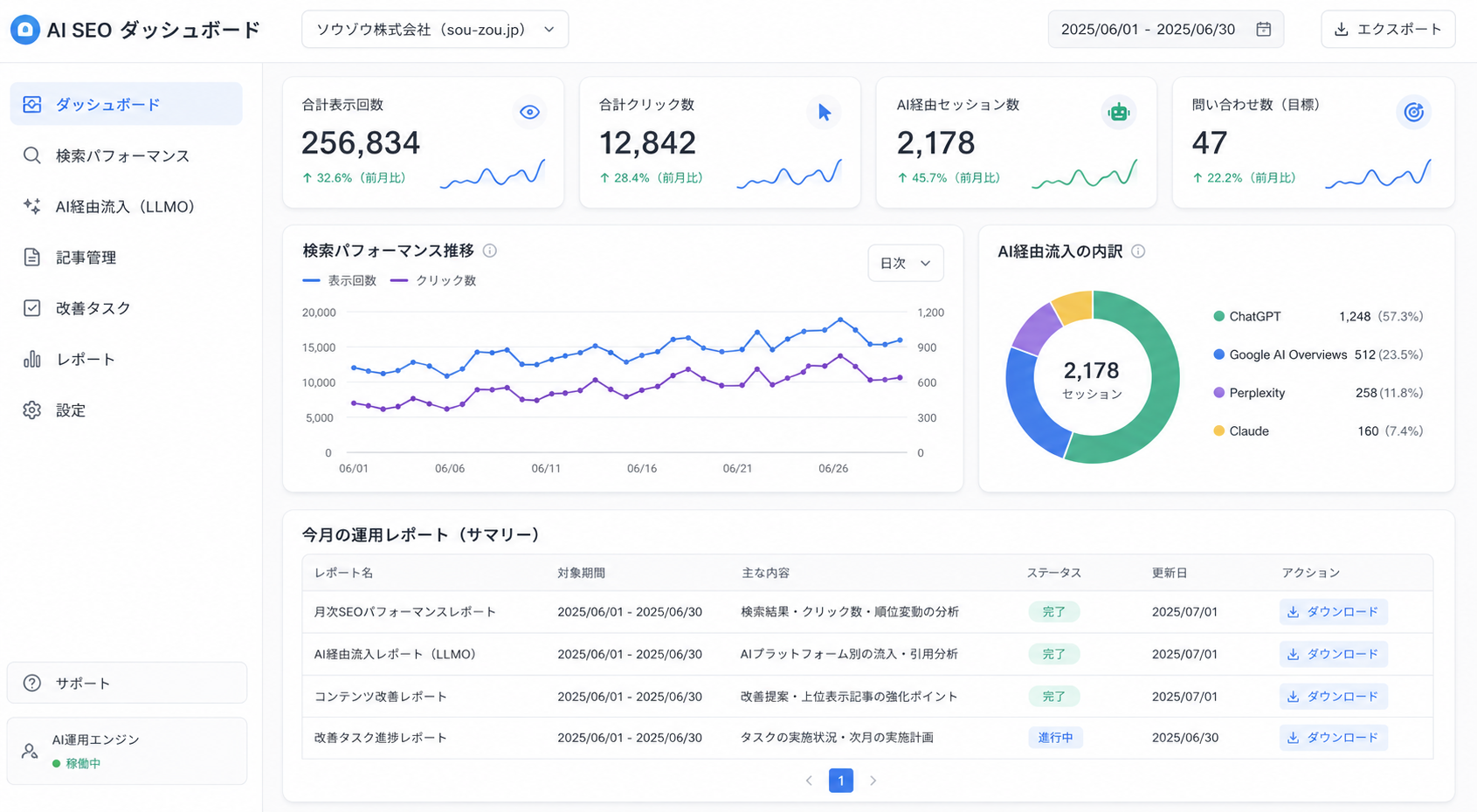Download 改善タスク進捗レポート
The height and width of the screenshot is (812, 1477).
pos(1334,738)
